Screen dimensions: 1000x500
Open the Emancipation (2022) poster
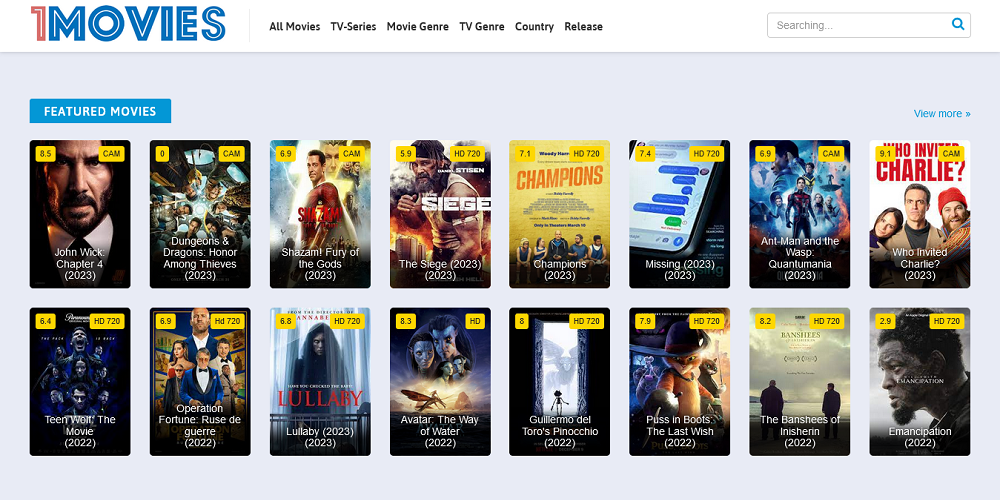[920, 382]
